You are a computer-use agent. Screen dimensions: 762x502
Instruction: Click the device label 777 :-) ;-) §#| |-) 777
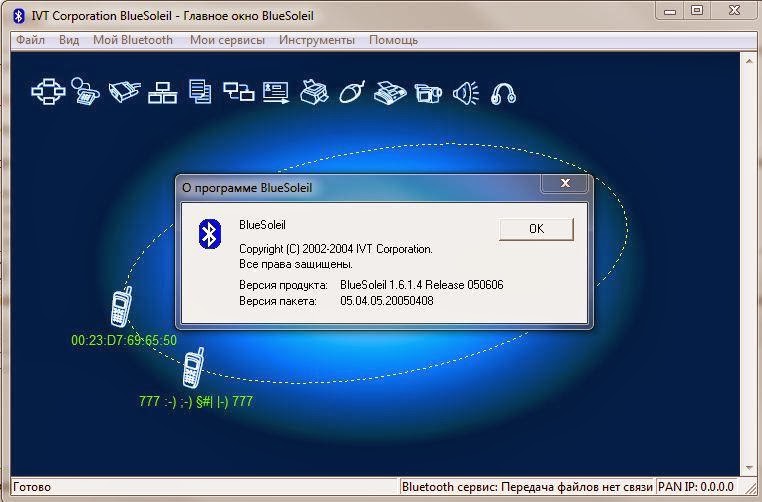pos(196,401)
